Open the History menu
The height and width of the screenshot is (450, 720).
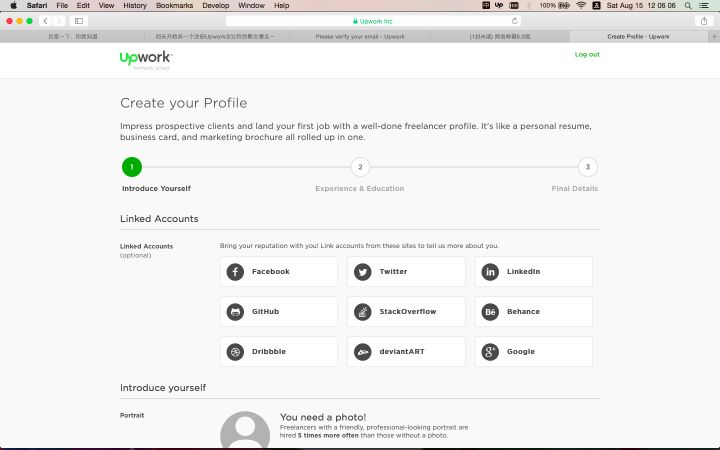click(x=135, y=6)
